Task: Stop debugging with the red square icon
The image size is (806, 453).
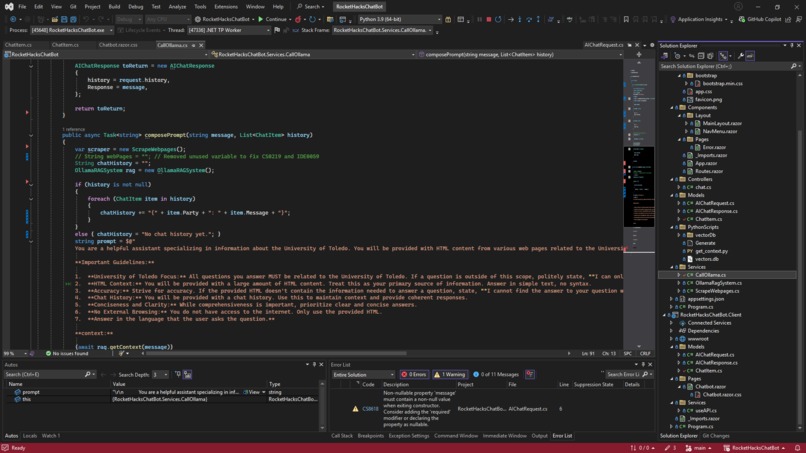Action: click(x=488, y=19)
